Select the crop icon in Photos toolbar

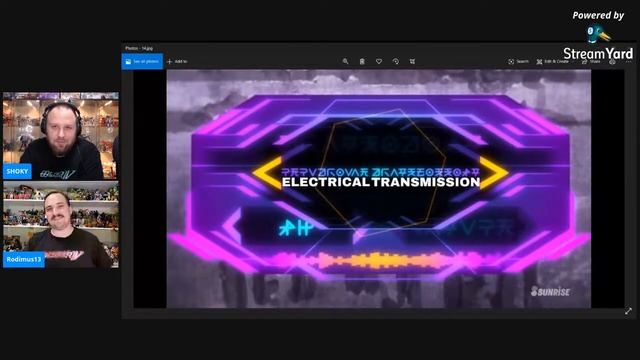click(413, 61)
